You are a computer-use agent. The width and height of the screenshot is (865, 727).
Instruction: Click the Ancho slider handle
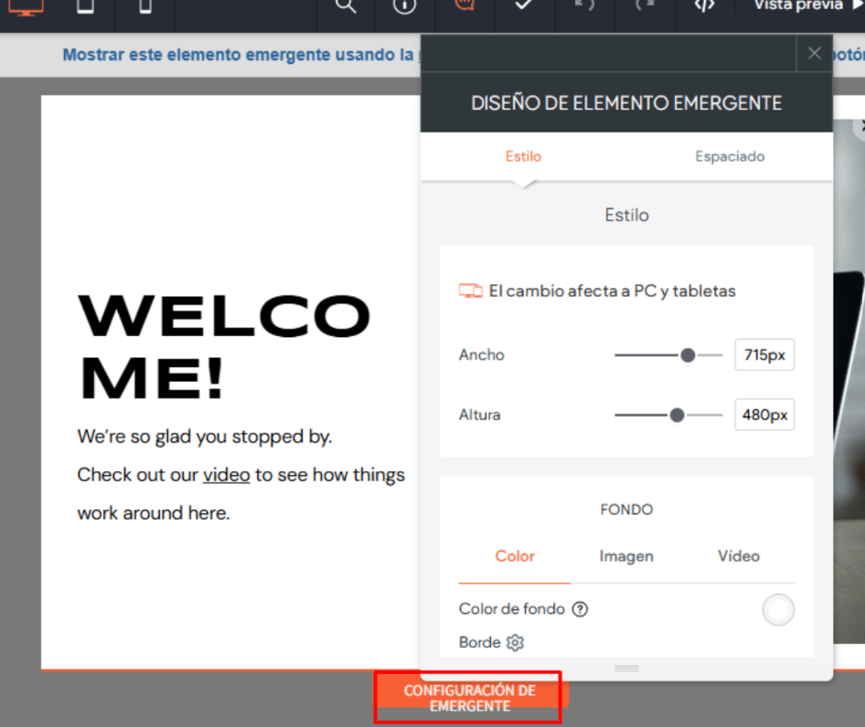688,355
